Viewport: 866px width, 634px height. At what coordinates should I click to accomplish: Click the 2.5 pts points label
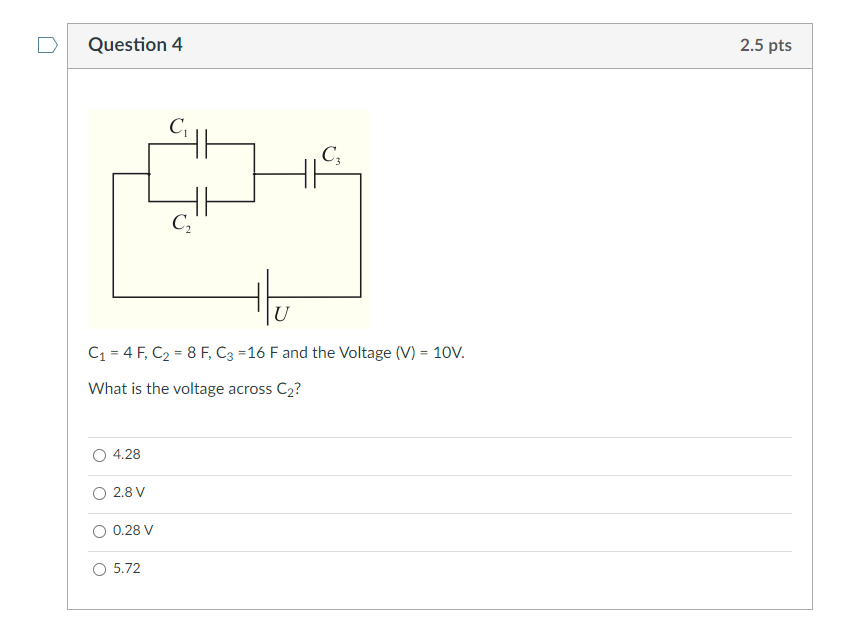click(x=767, y=44)
